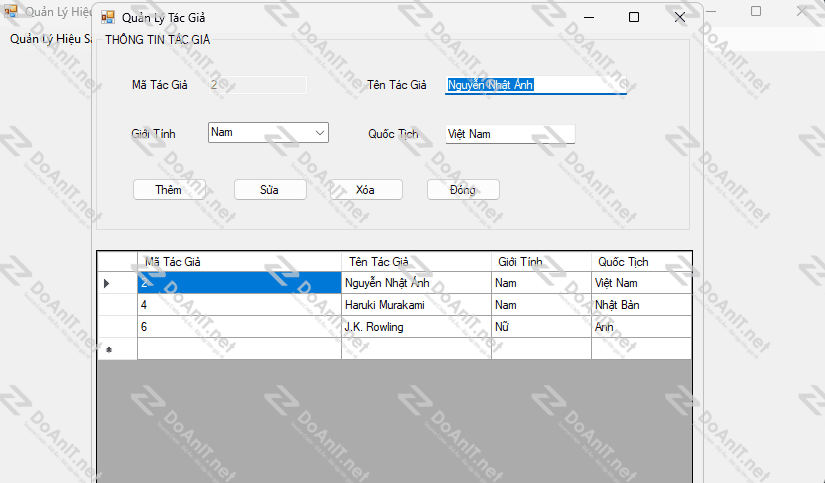Click the Quản Lý Tác Giả window icon
Viewport: 825px width, 483px height.
(108, 17)
